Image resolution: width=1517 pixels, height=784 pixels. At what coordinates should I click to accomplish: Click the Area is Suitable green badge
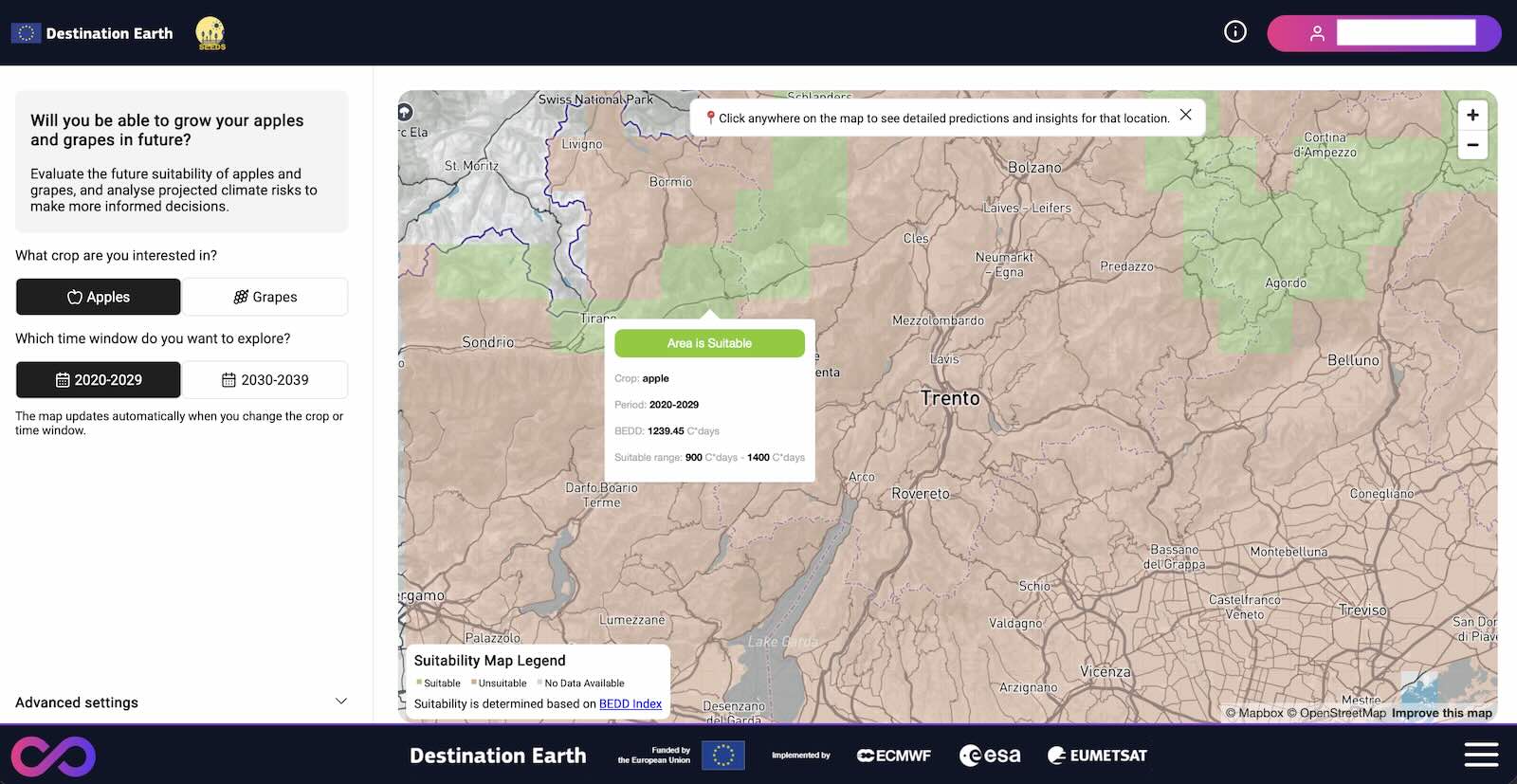[x=709, y=343]
